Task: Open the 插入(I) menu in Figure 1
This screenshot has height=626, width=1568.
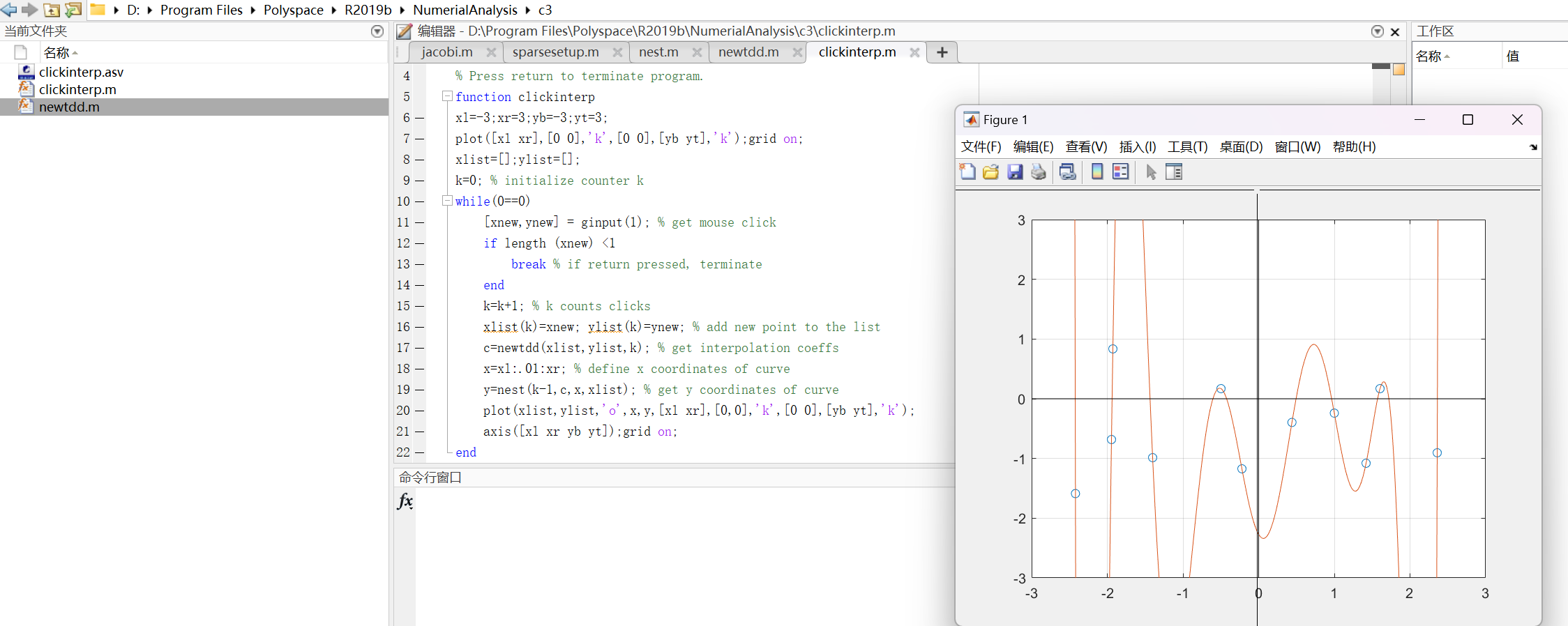Action: coord(1138,147)
